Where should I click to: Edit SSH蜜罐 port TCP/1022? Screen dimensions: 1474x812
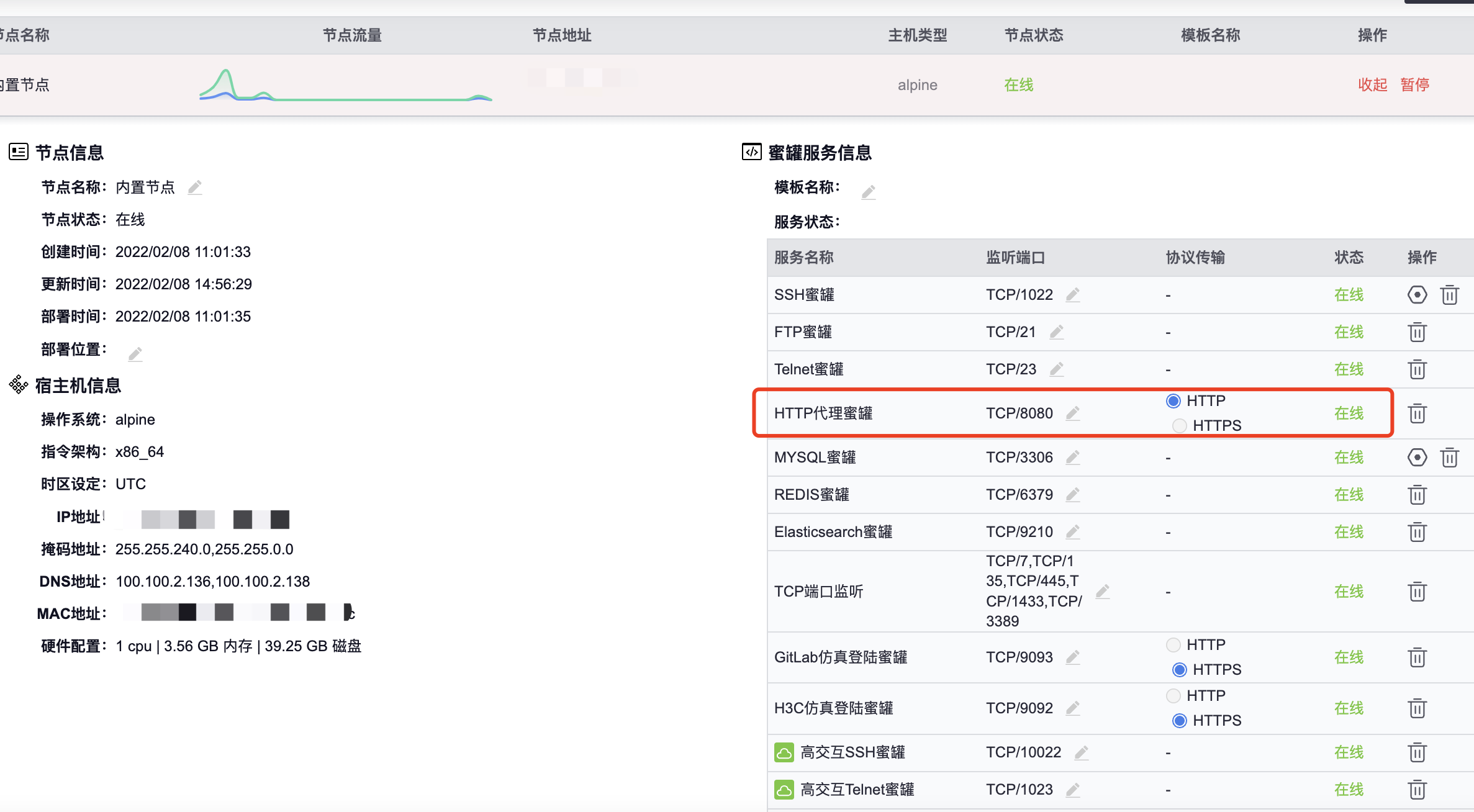(x=1073, y=294)
